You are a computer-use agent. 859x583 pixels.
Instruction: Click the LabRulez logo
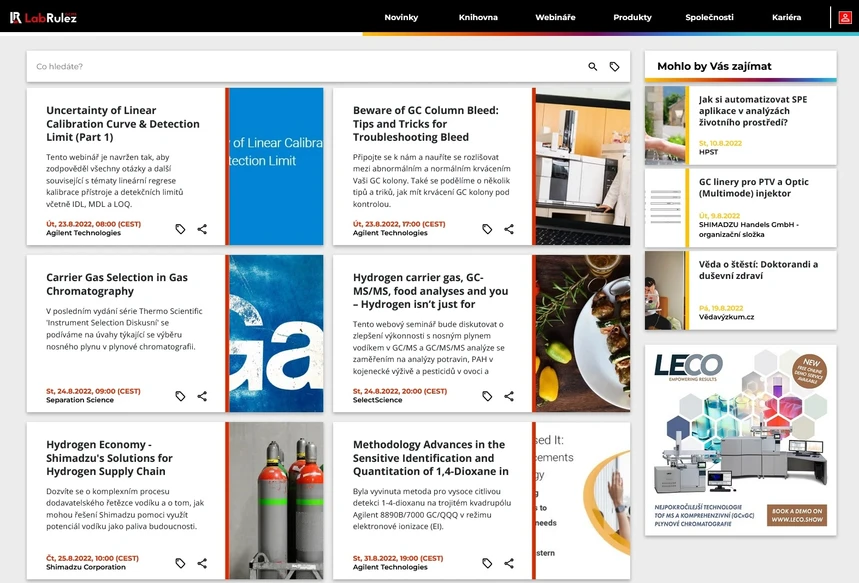[42, 17]
